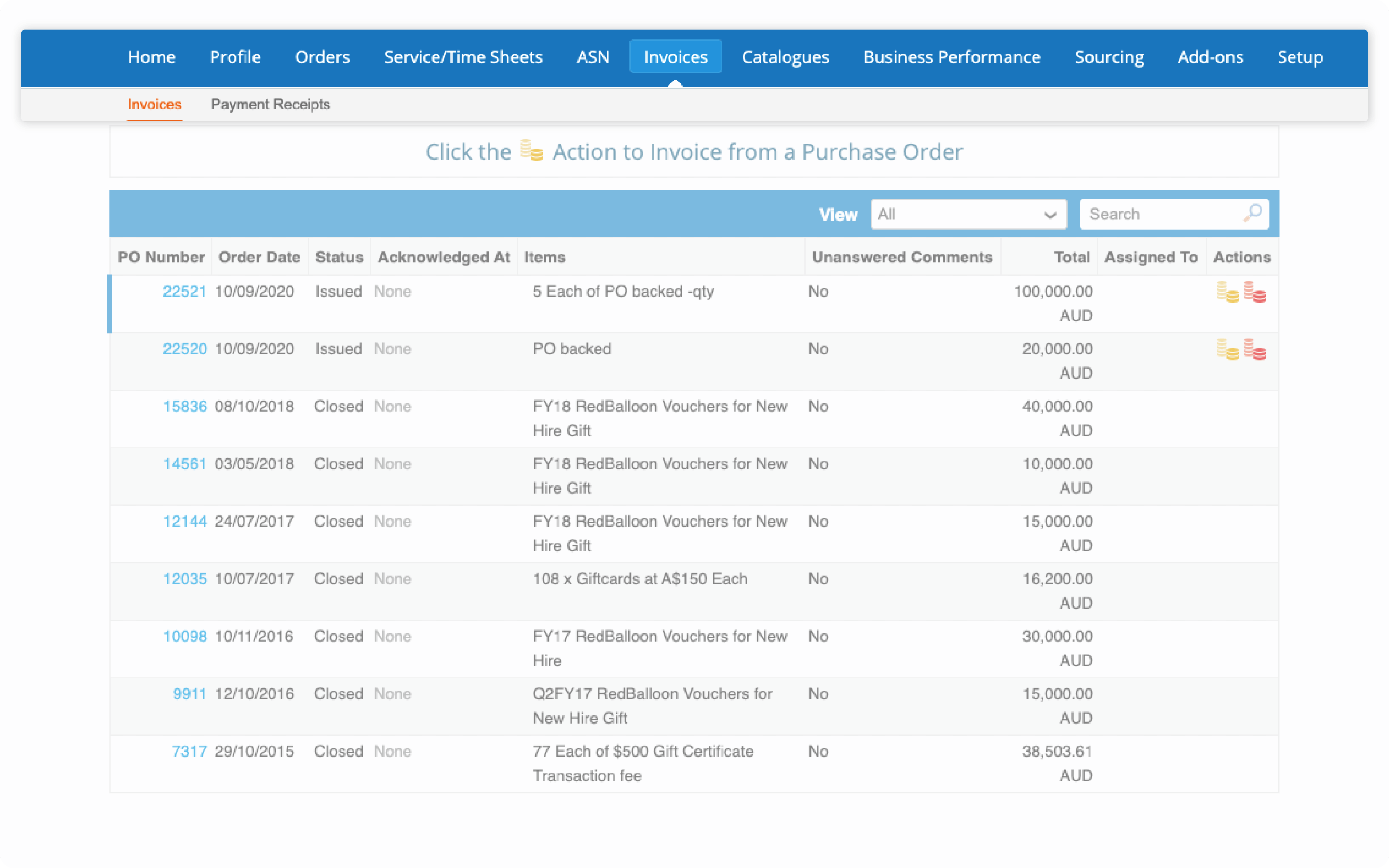Screen dimensions: 1389x868
Task: Open the dropdown chevron next to View filter
Action: click(x=1049, y=214)
